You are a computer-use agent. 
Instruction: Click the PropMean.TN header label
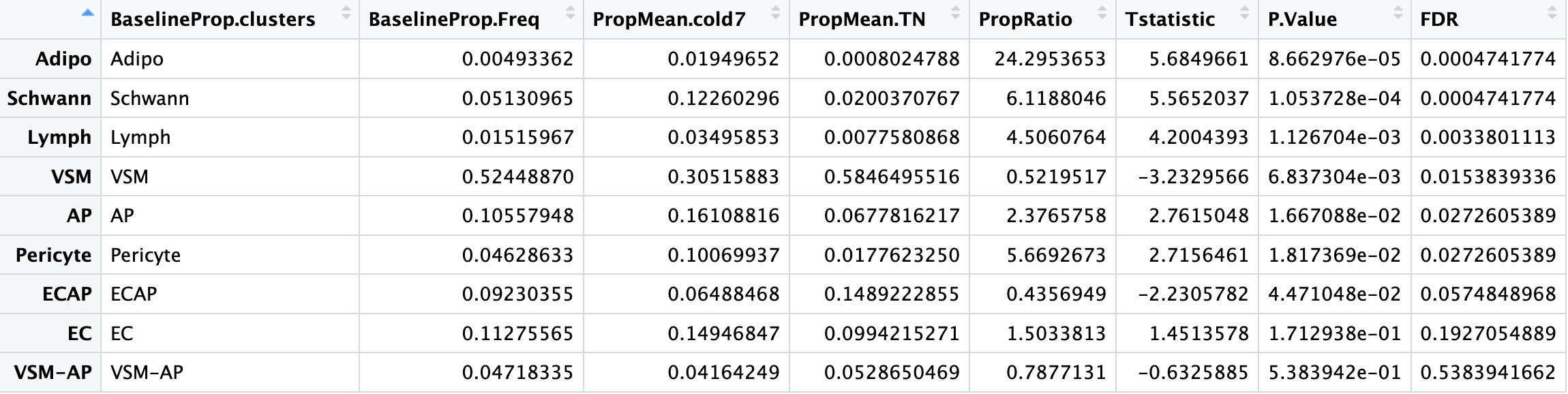pos(862,19)
